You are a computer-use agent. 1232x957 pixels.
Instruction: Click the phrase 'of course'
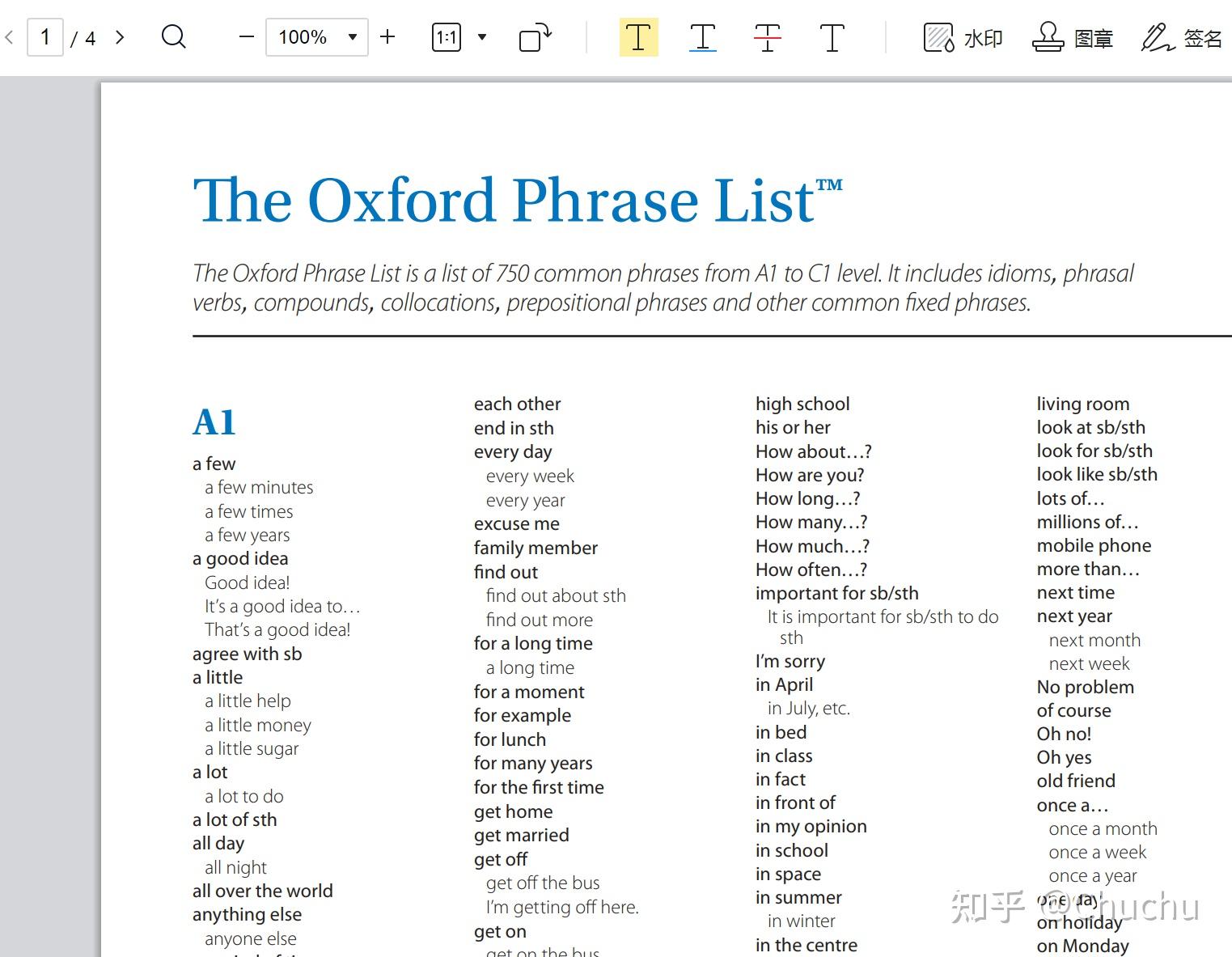[x=1074, y=711]
